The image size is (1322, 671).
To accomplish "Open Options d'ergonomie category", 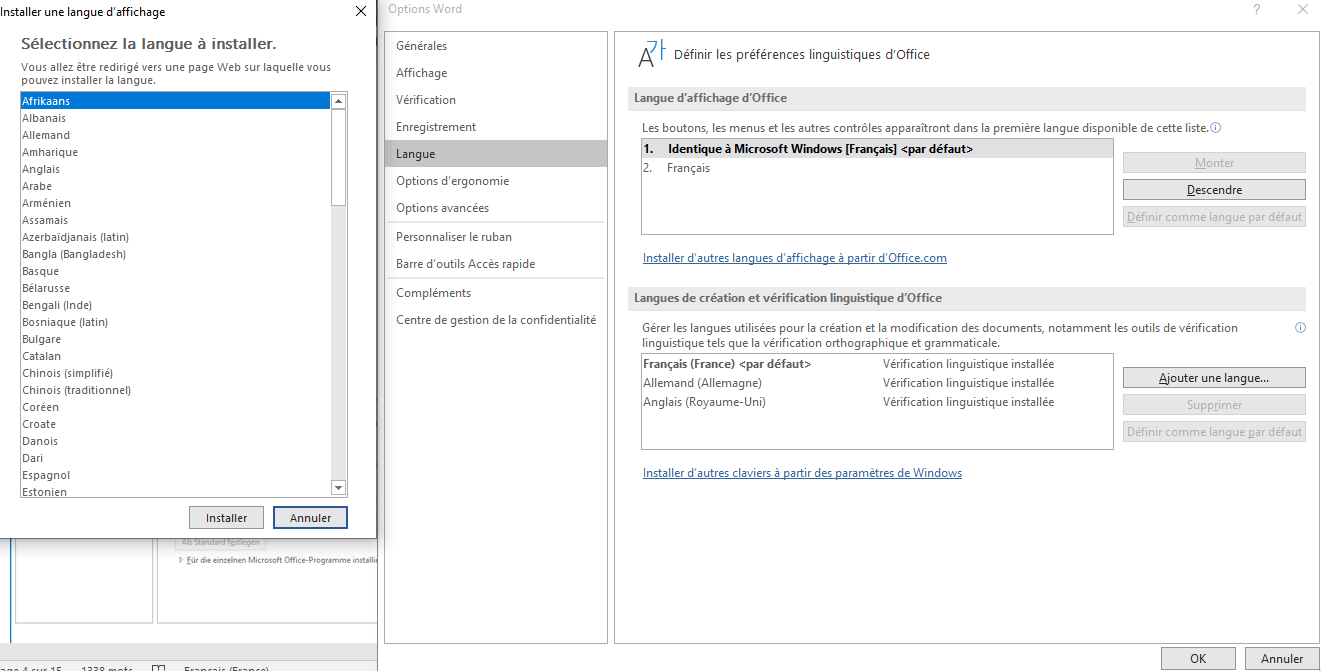I will point(495,181).
